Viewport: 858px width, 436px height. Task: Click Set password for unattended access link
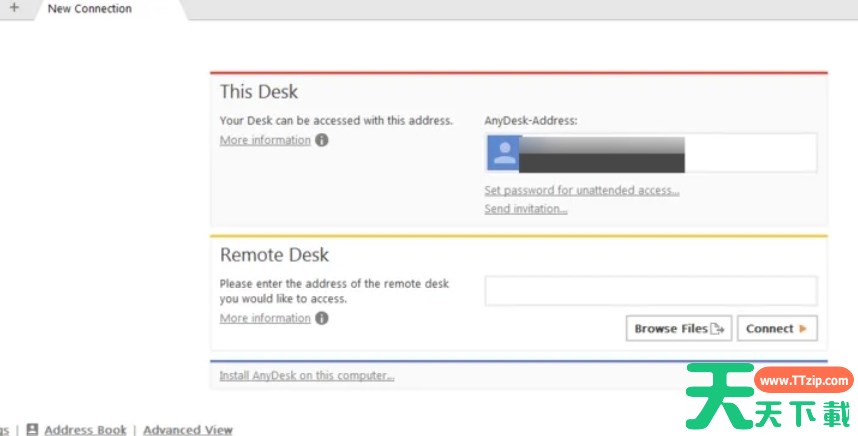point(581,191)
